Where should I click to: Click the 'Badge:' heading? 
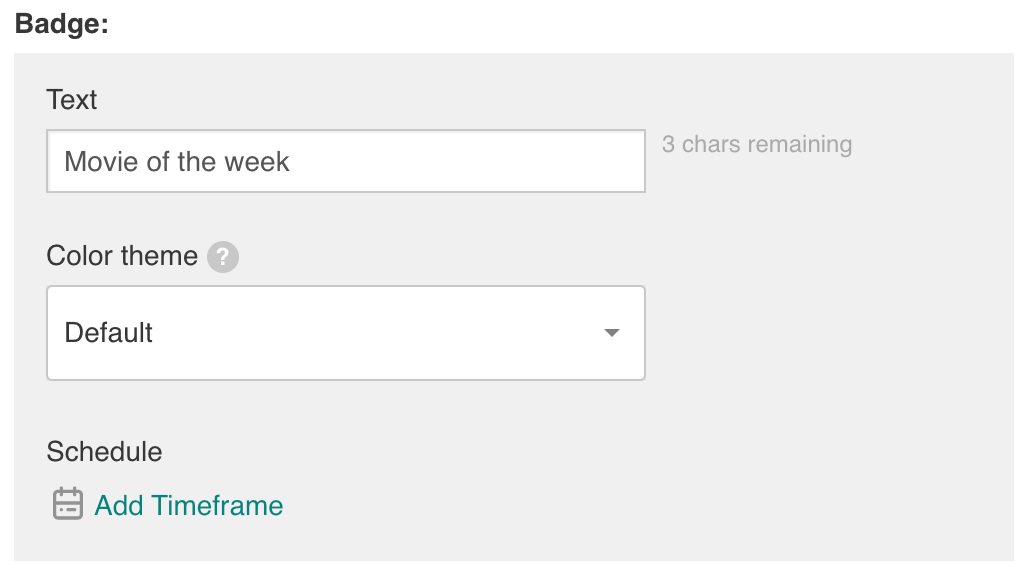coord(62,24)
